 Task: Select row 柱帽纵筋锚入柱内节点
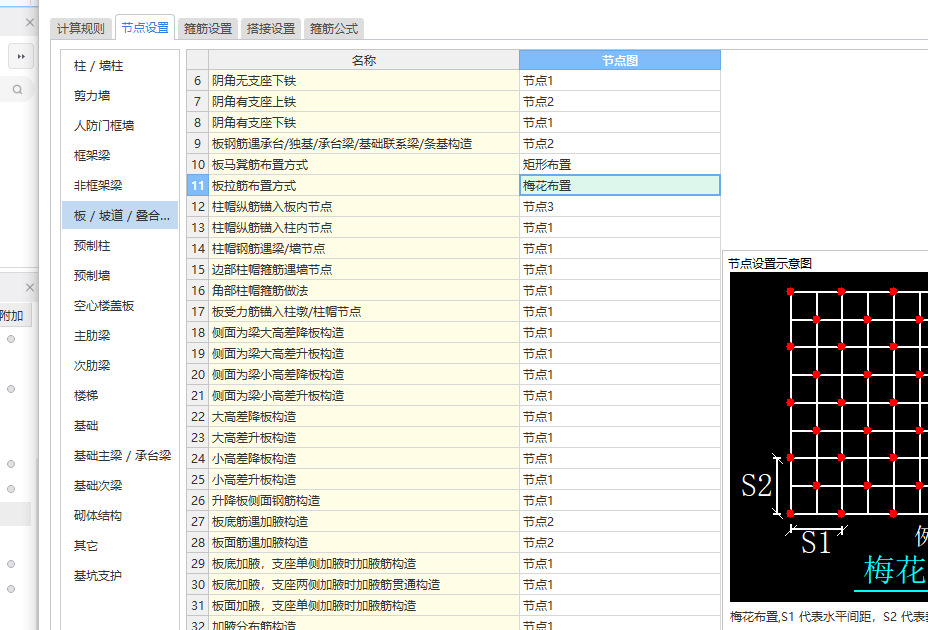click(363, 228)
